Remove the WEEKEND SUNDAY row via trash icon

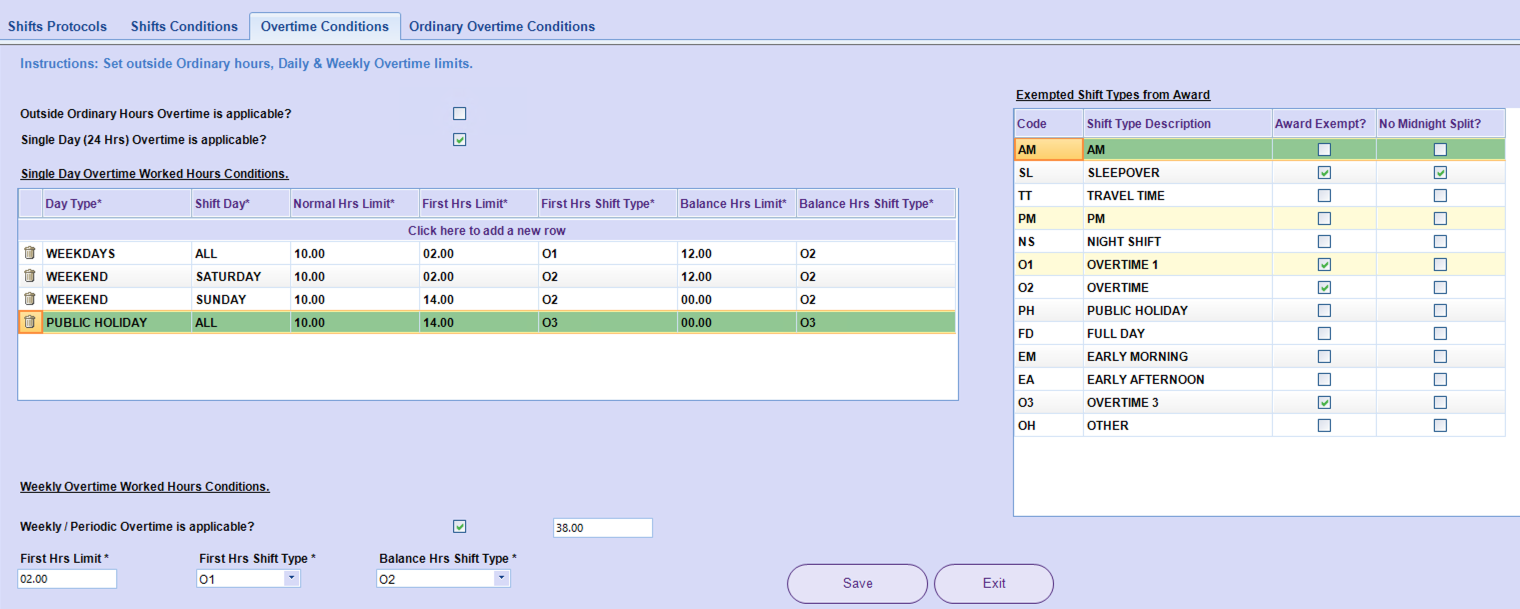pos(30,299)
